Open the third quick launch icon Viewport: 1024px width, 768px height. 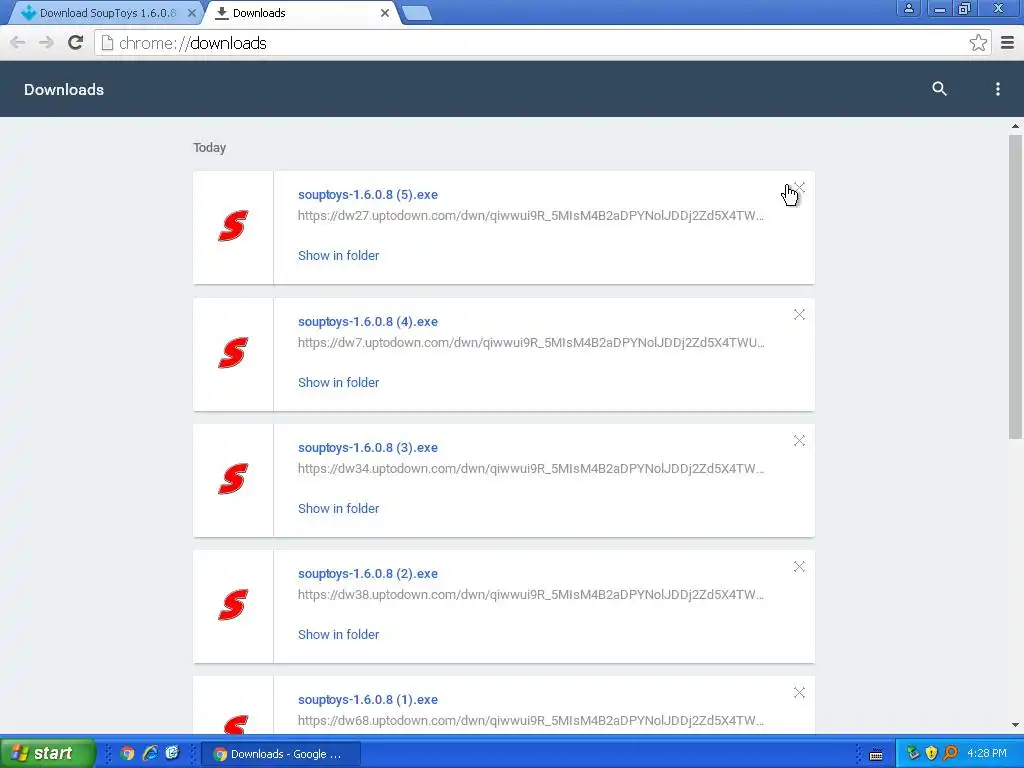click(x=172, y=754)
